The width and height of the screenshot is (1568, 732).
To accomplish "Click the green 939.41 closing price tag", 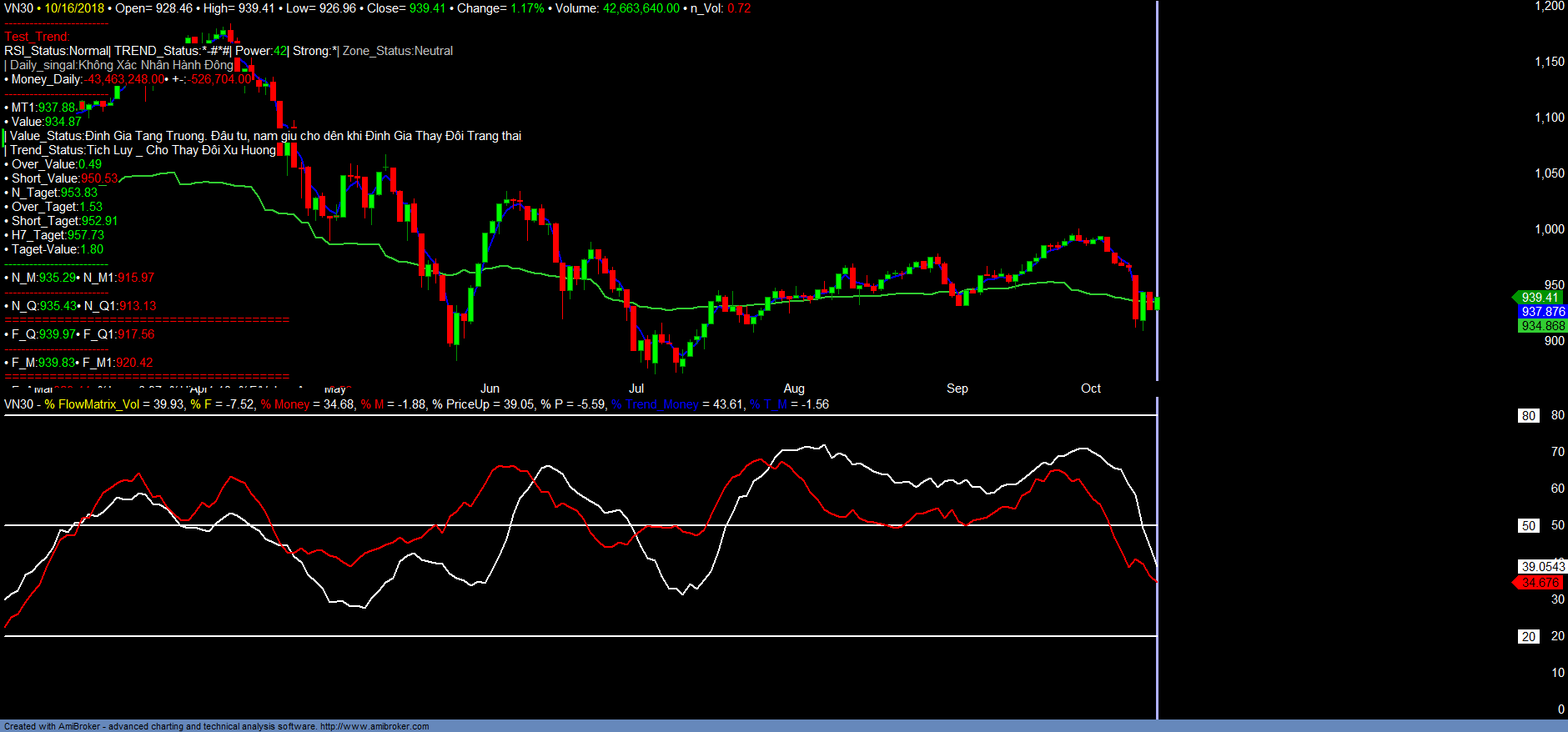I will 1539,298.
